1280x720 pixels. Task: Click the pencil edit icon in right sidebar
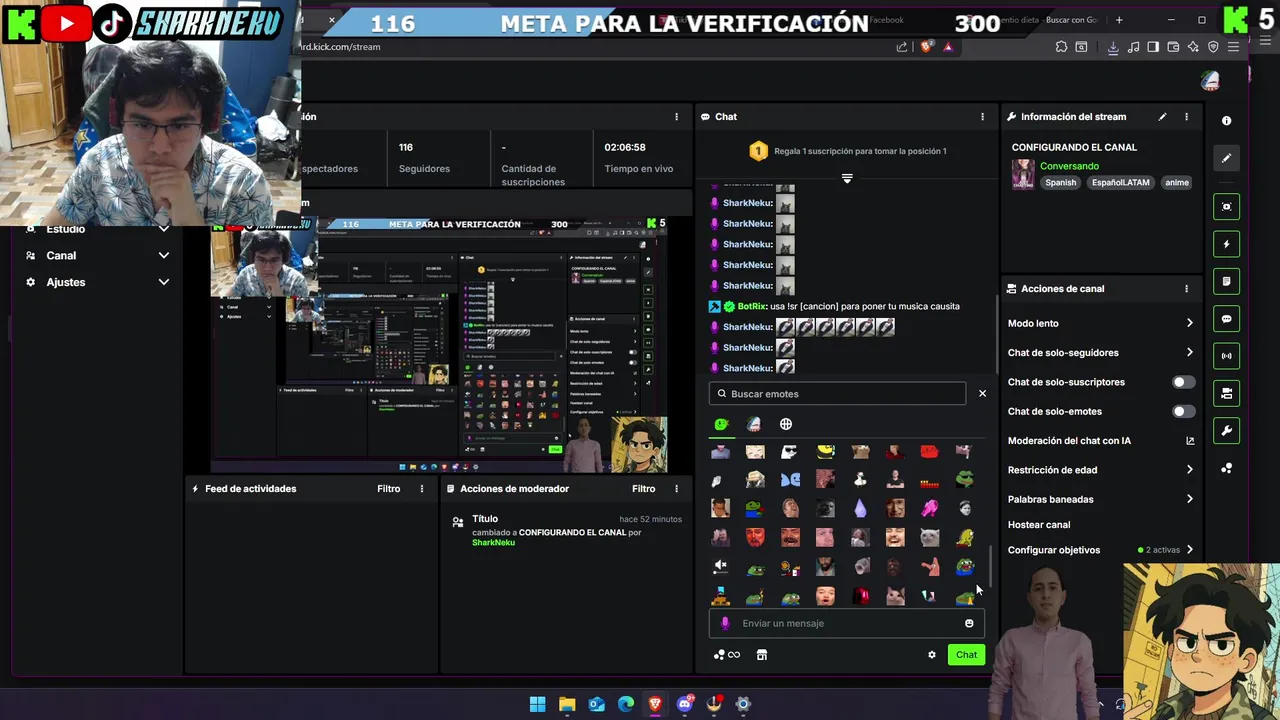click(x=1226, y=158)
